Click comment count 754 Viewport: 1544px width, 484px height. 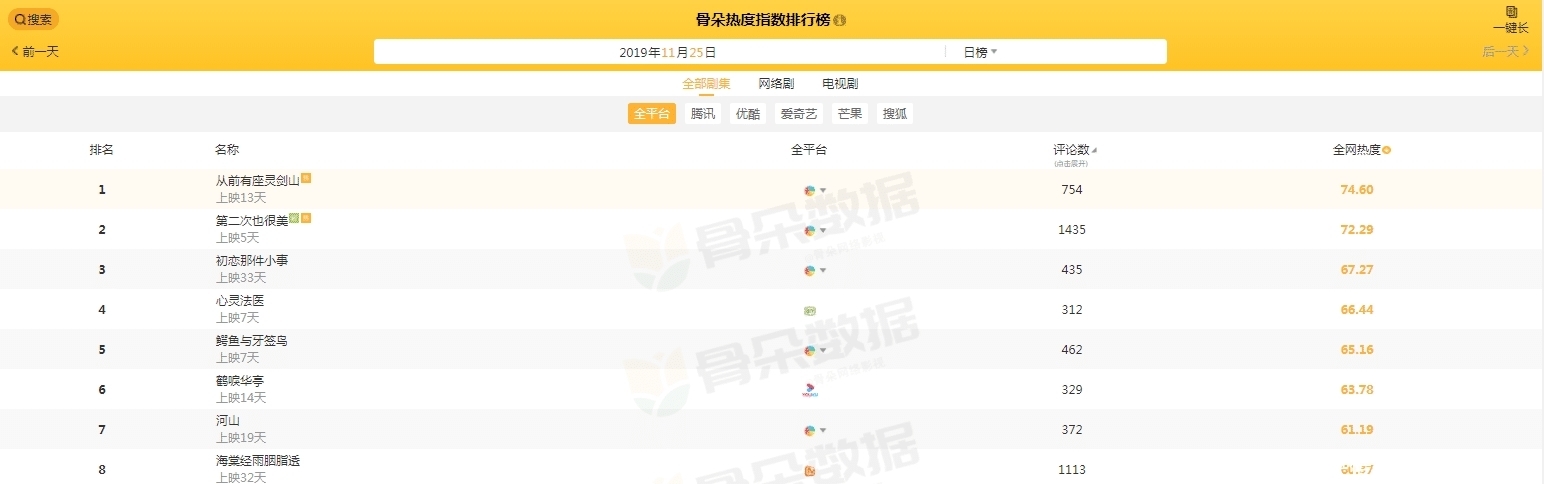click(1072, 190)
